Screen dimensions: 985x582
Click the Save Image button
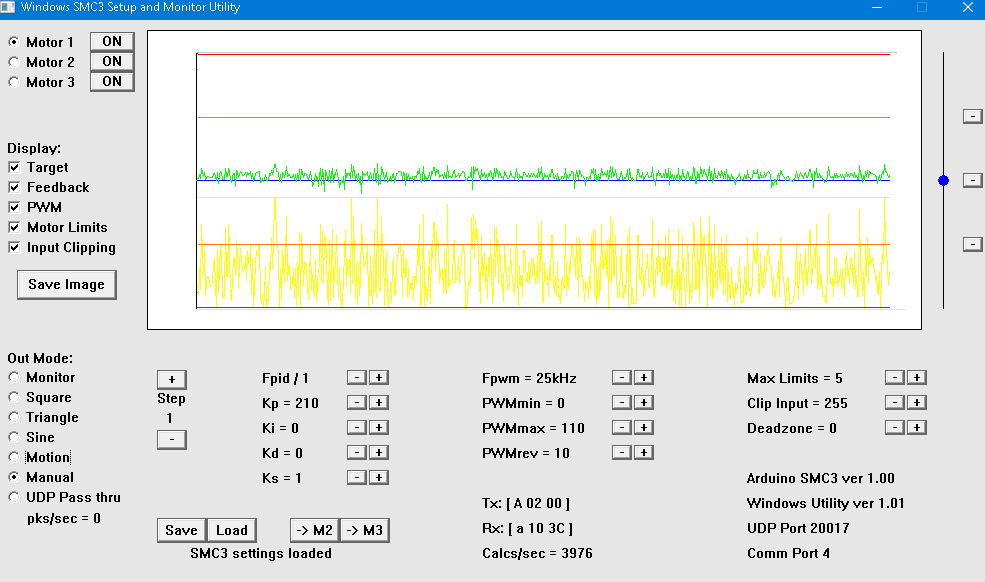coord(66,285)
